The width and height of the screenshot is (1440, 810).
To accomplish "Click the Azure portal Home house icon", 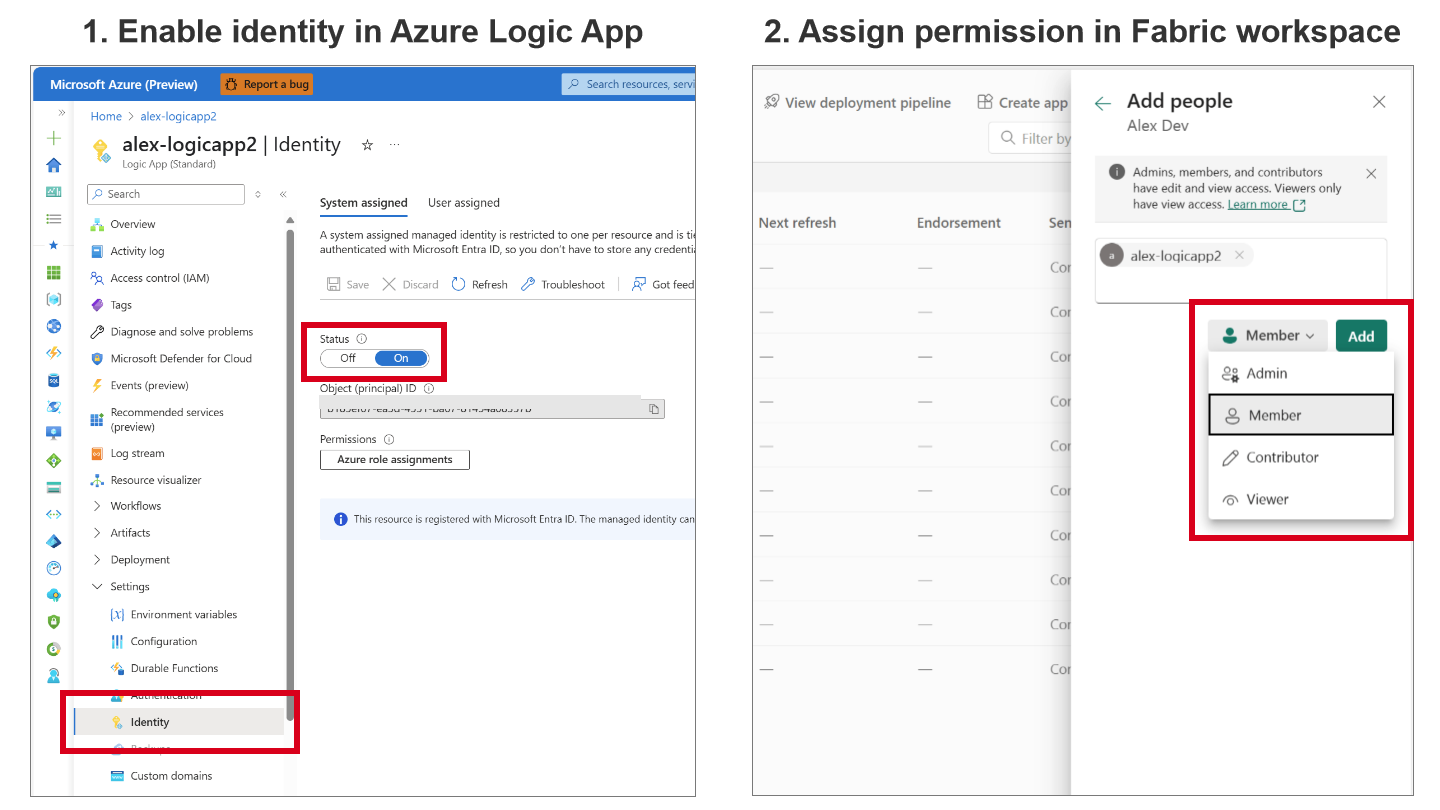I will coord(54,165).
